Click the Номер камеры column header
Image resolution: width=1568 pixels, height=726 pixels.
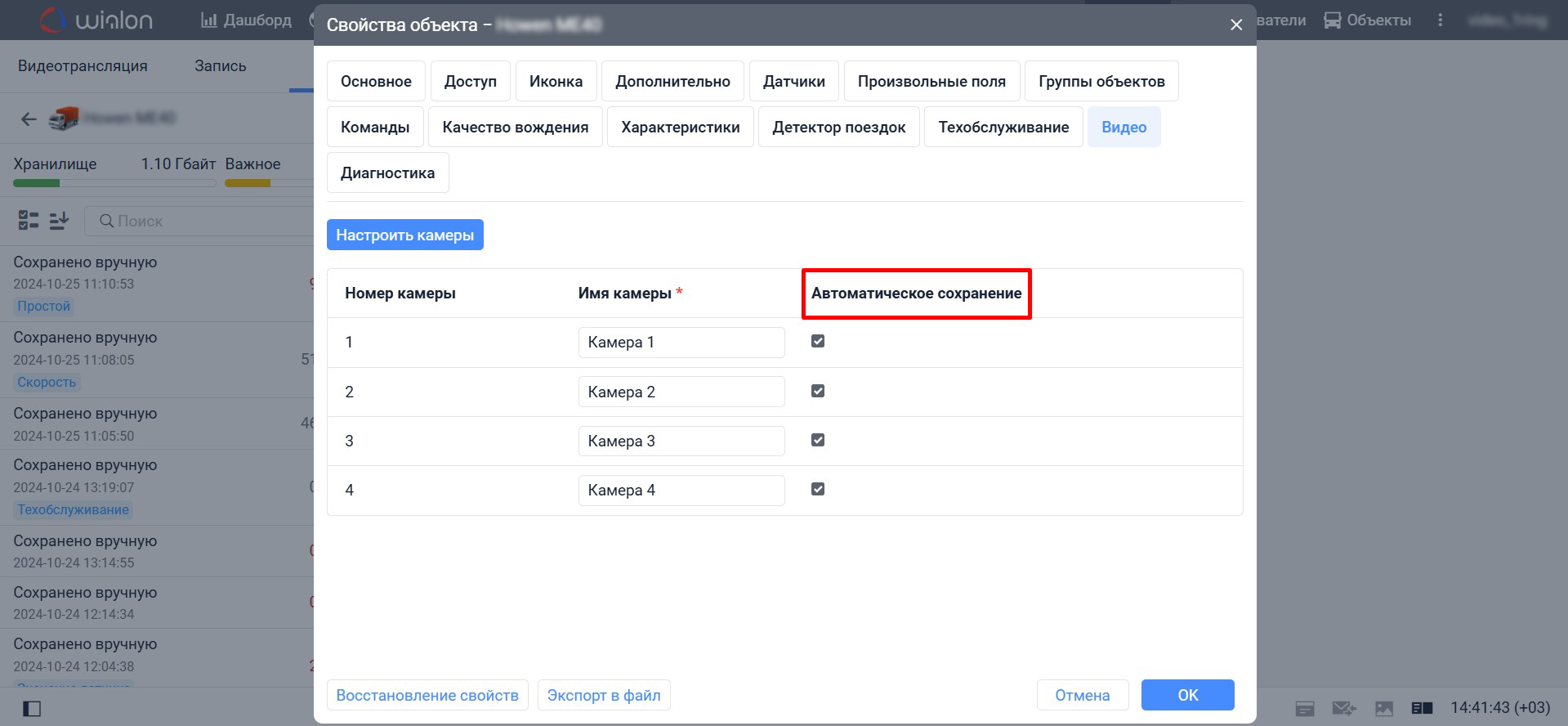pyautogui.click(x=400, y=294)
